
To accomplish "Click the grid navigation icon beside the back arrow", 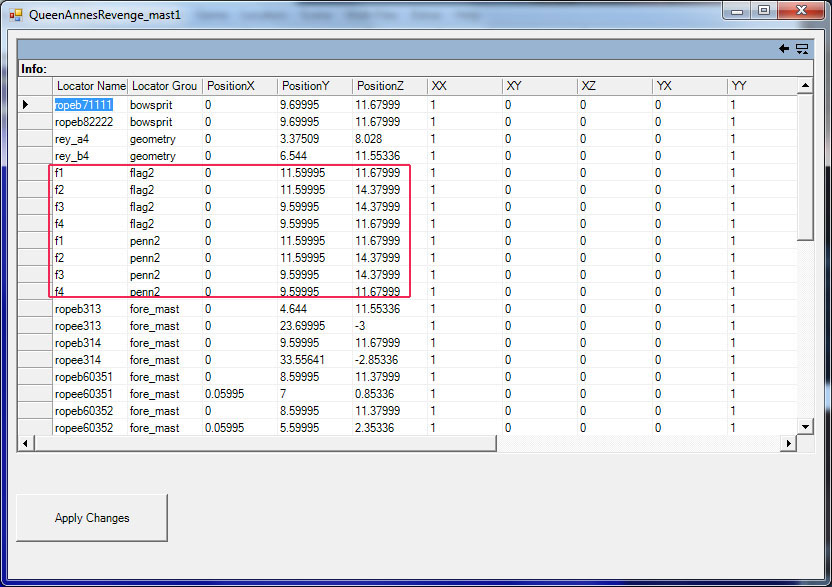I will [x=802, y=49].
